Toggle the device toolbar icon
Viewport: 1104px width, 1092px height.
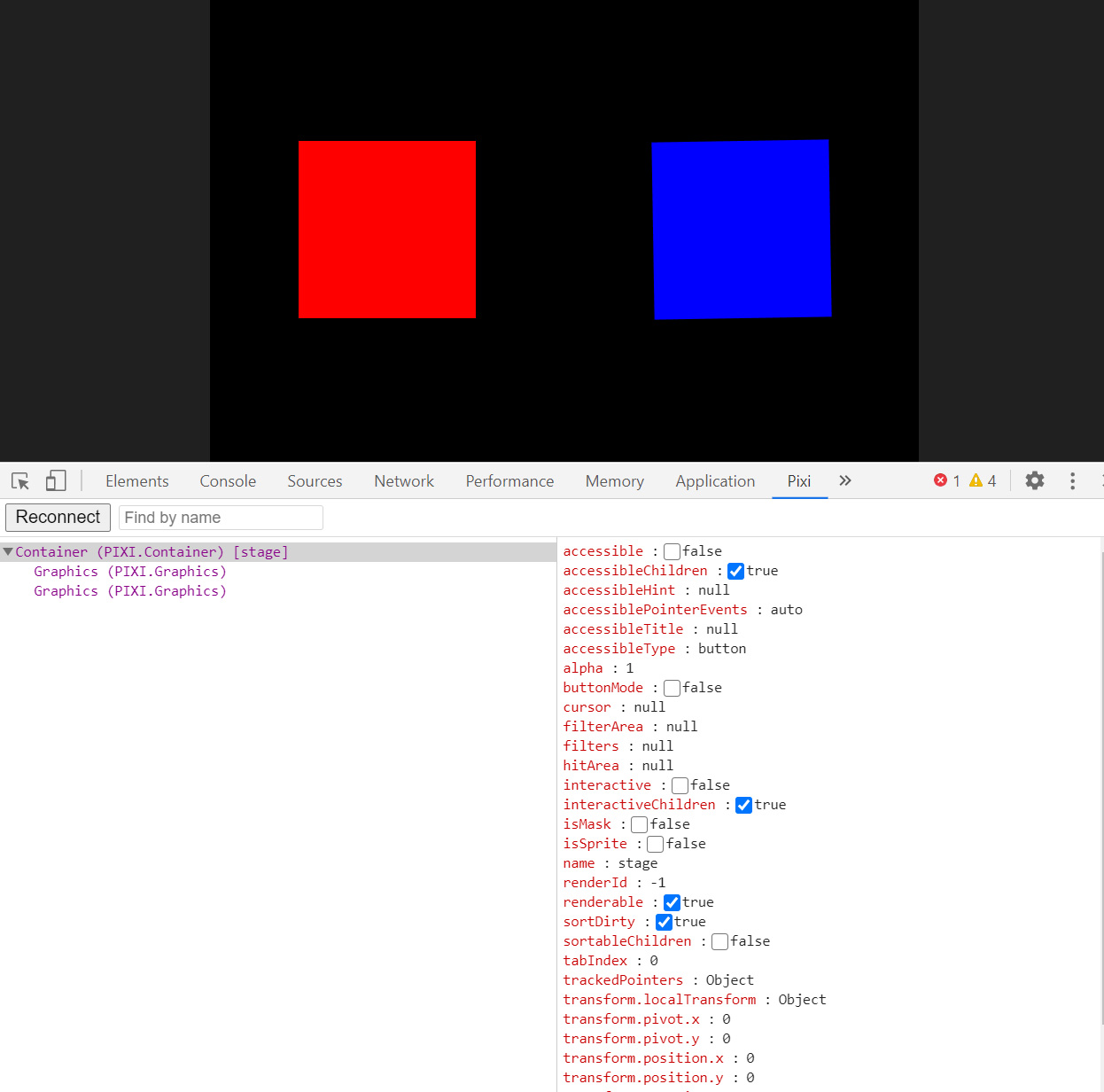point(56,481)
